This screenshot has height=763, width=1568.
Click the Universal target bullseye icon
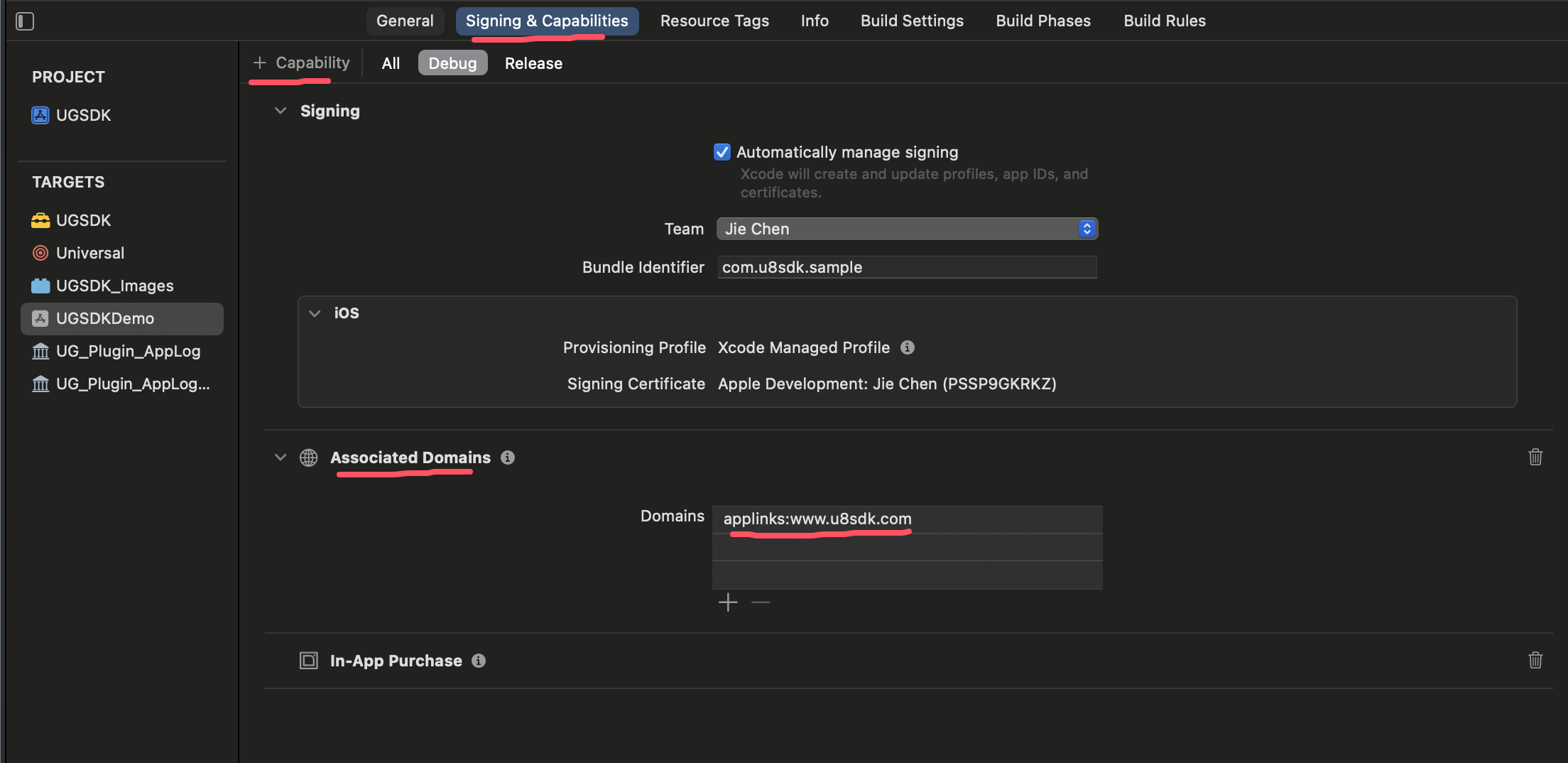pyautogui.click(x=40, y=253)
